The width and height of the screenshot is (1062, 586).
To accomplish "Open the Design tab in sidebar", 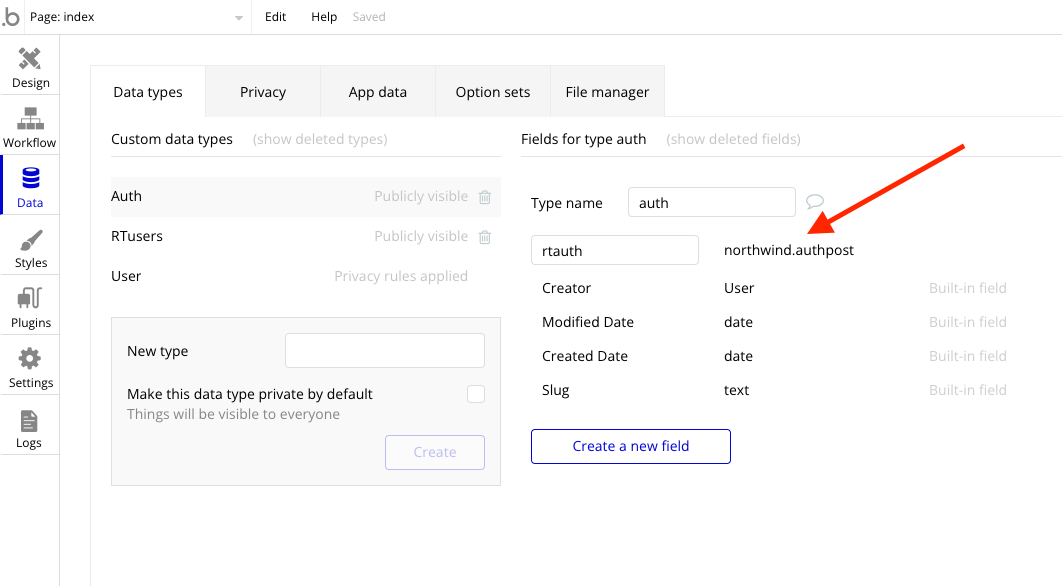I will (x=30, y=66).
